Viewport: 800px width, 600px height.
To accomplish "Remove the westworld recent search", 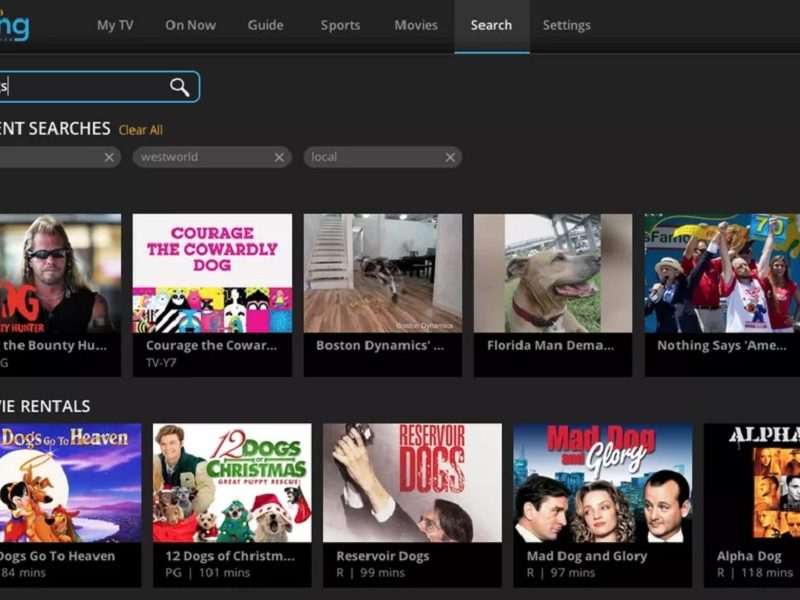I will [279, 157].
